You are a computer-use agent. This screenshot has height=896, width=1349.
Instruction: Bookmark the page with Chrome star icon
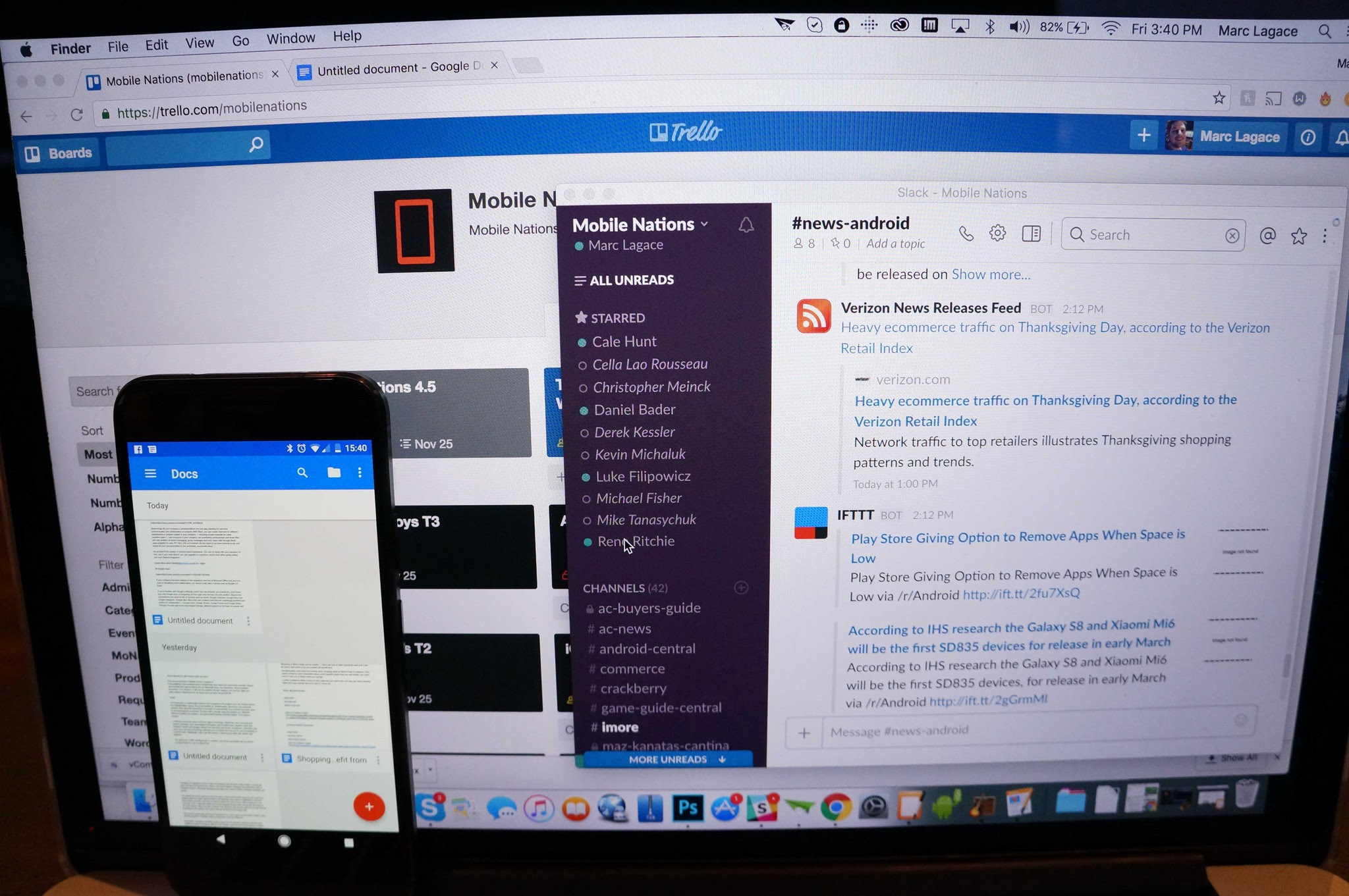pos(1219,98)
